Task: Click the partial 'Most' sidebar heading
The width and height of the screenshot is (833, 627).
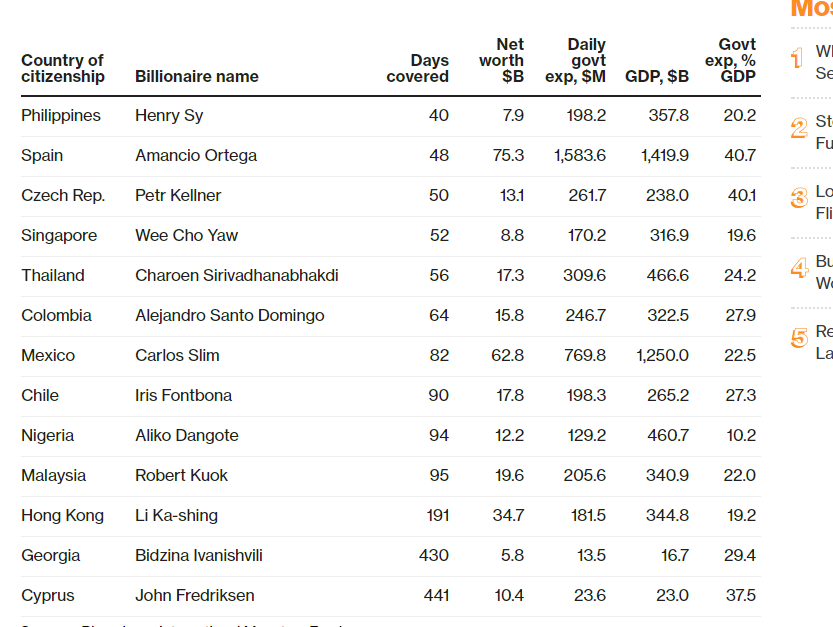Action: pyautogui.click(x=811, y=10)
